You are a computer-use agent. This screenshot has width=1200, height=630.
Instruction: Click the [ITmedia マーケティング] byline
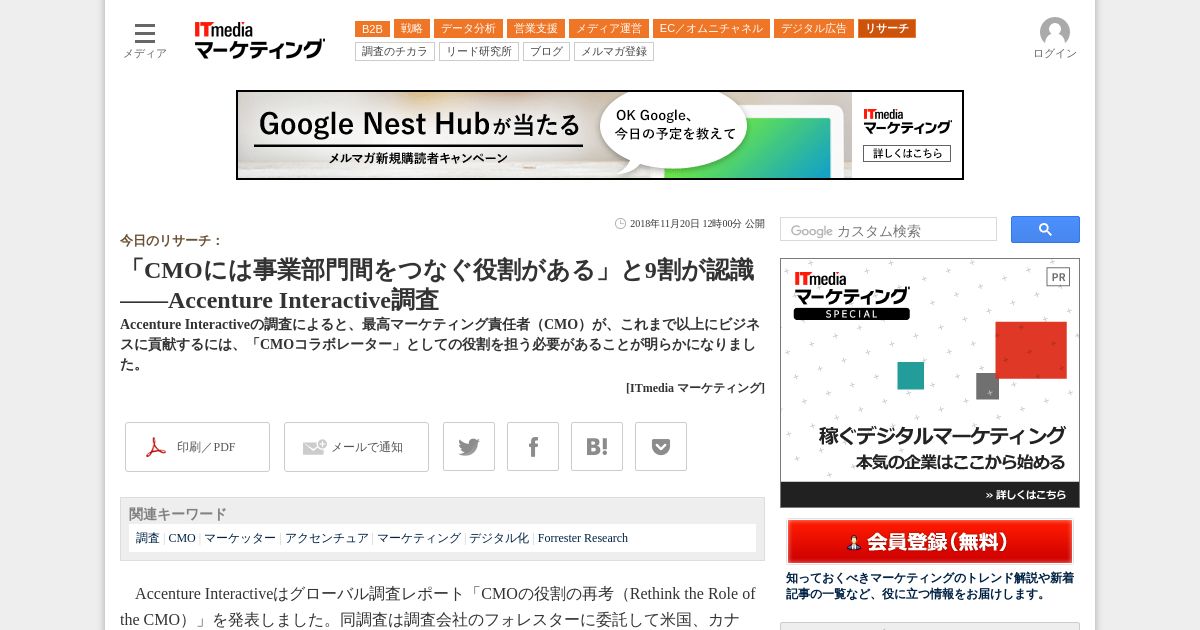[x=695, y=388]
